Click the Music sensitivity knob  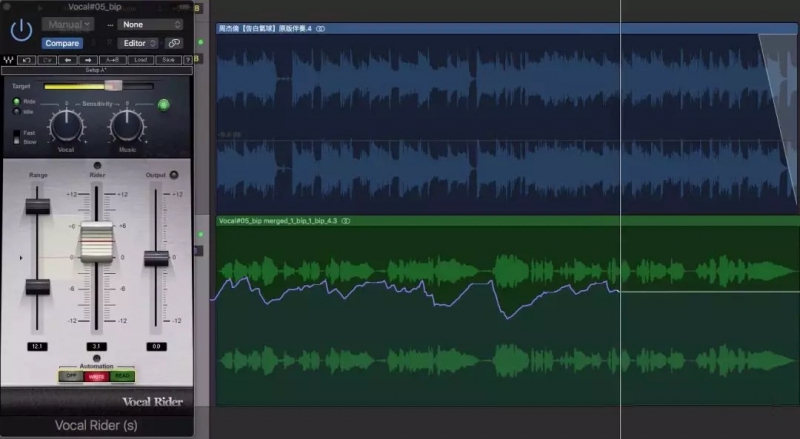(x=127, y=126)
